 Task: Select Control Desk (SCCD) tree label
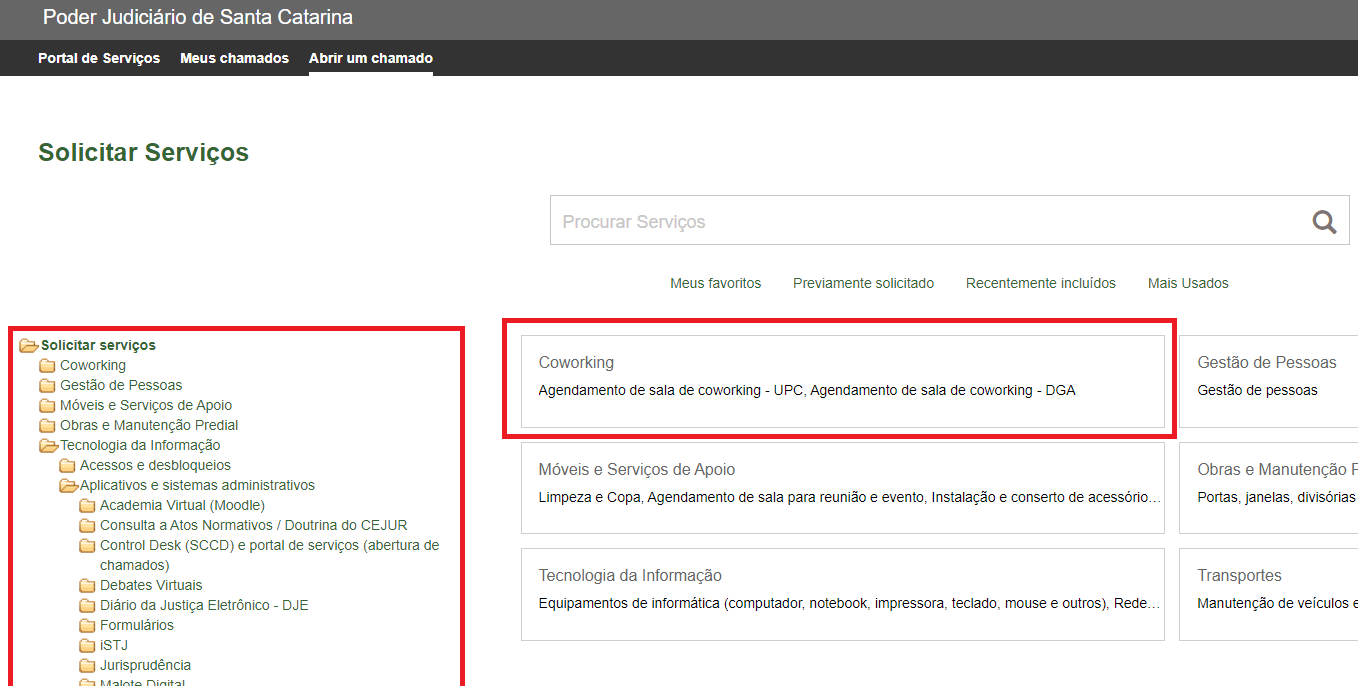[269, 555]
